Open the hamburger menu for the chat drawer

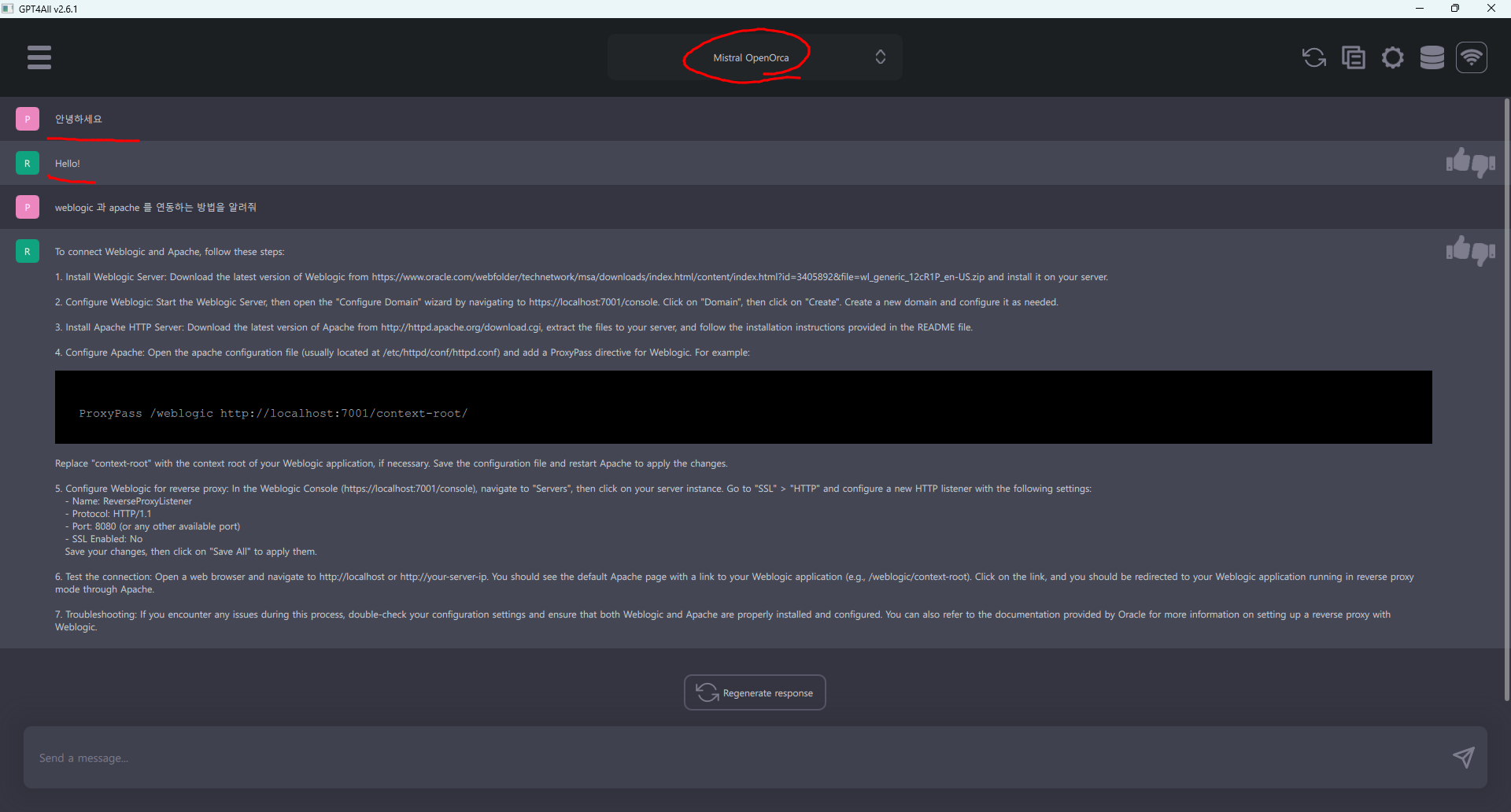coord(39,57)
